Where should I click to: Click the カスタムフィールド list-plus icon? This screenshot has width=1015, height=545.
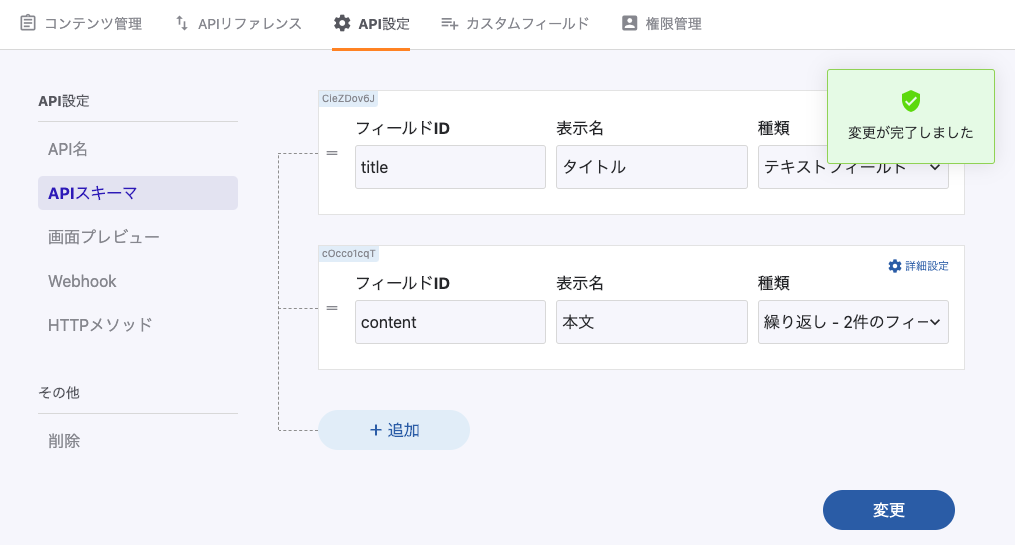(450, 23)
